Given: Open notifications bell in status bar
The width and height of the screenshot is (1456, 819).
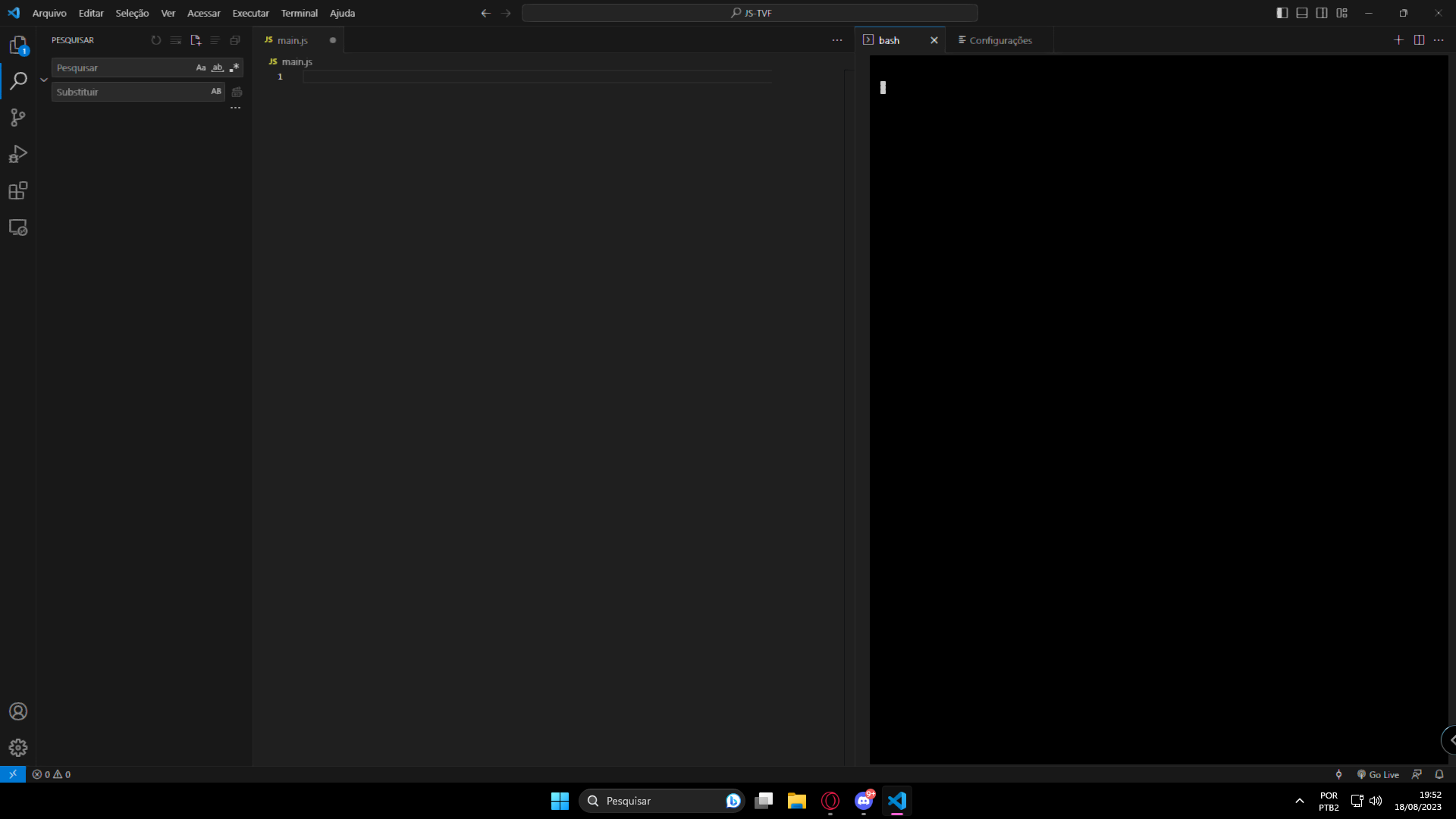Looking at the screenshot, I should [x=1439, y=774].
